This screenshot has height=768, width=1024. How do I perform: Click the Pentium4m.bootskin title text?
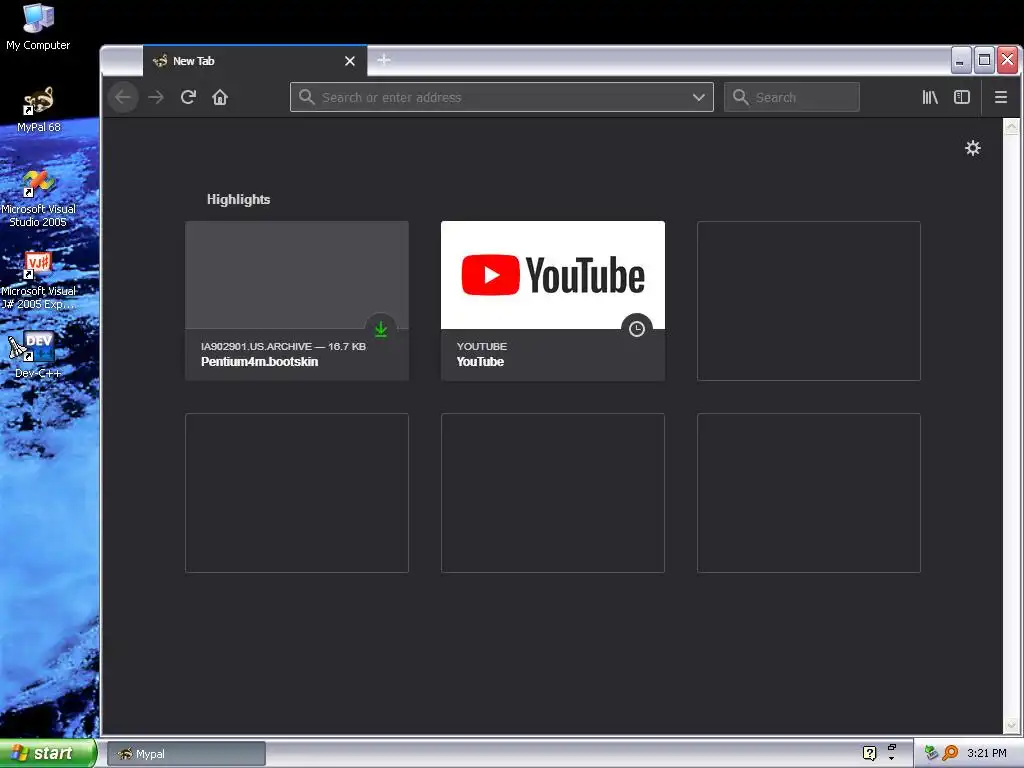click(x=259, y=362)
